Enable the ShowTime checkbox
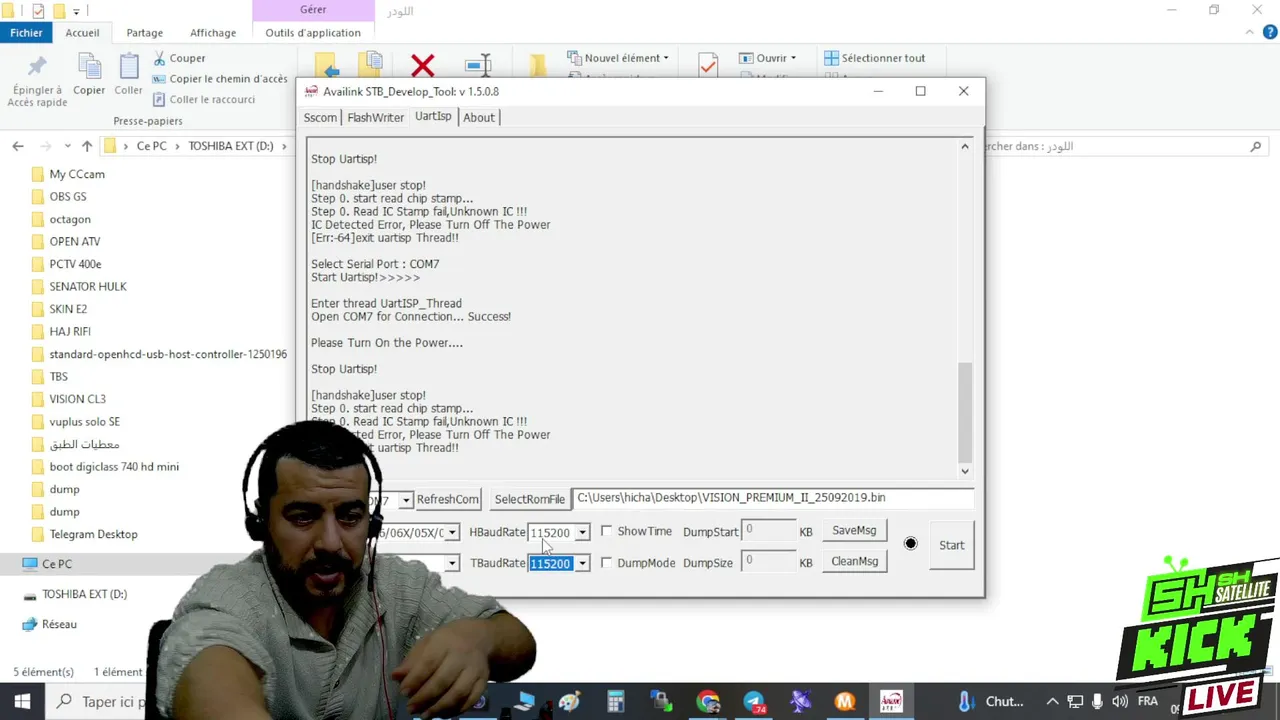 point(606,531)
